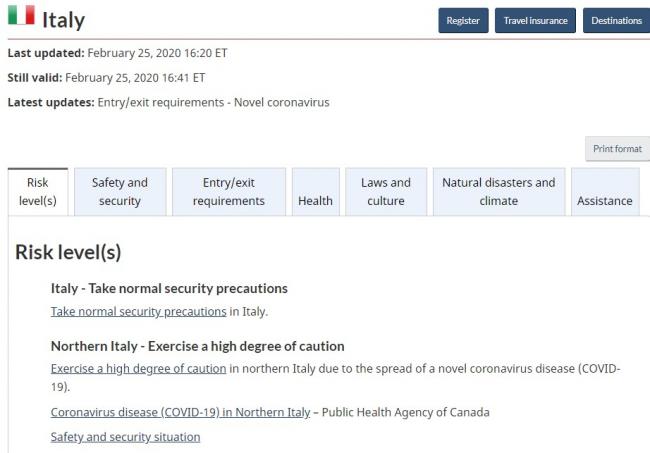Go to the Assistance tab

click(x=605, y=192)
